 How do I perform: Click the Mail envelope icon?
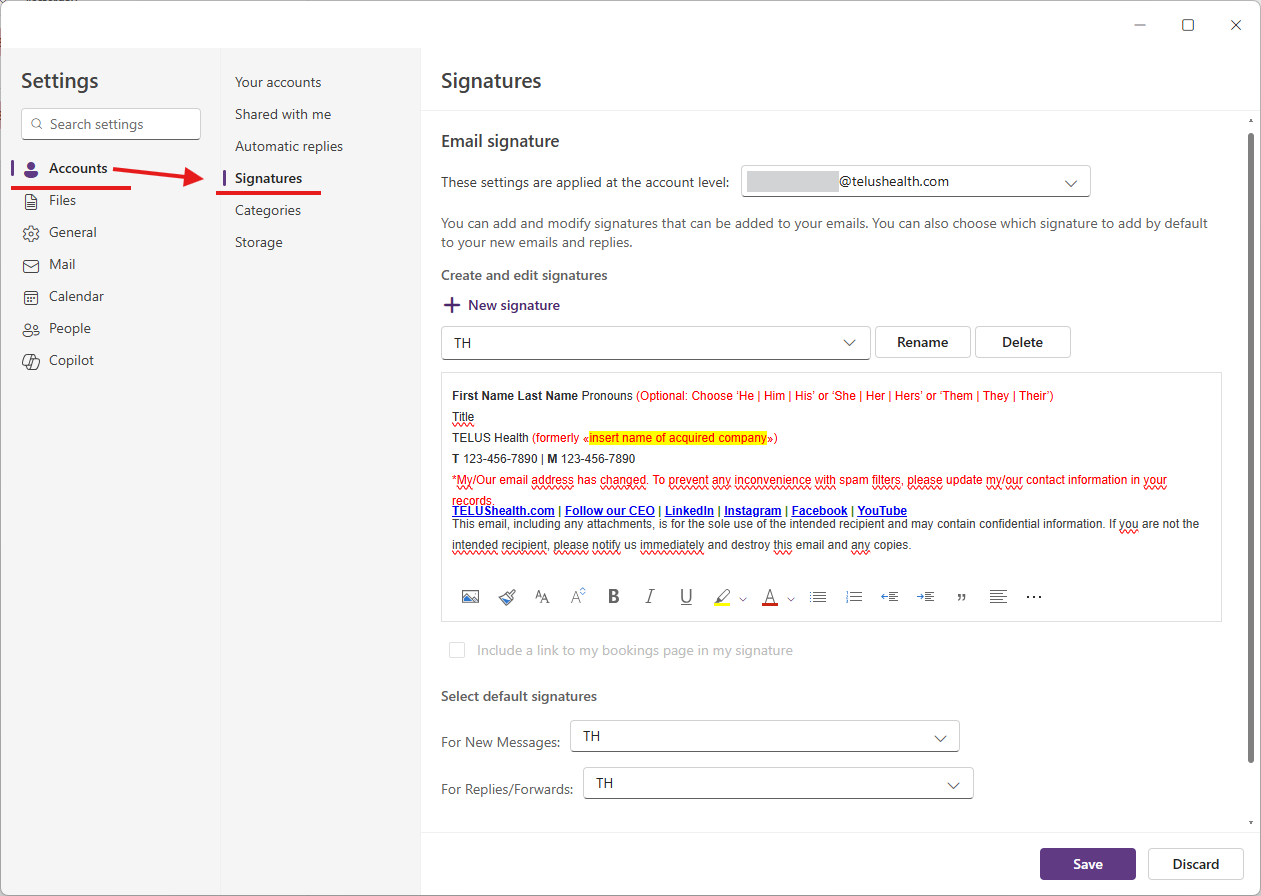tap(31, 265)
